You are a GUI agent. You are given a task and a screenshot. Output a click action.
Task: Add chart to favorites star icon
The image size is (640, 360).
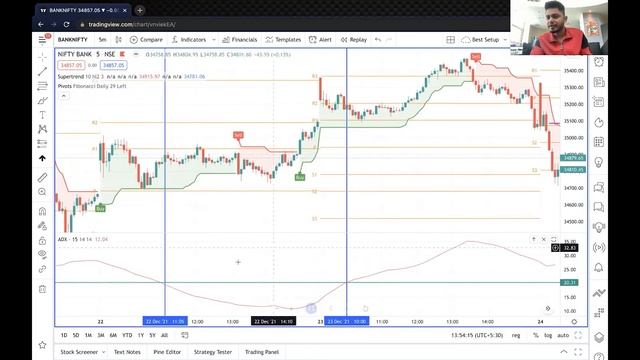click(42, 345)
